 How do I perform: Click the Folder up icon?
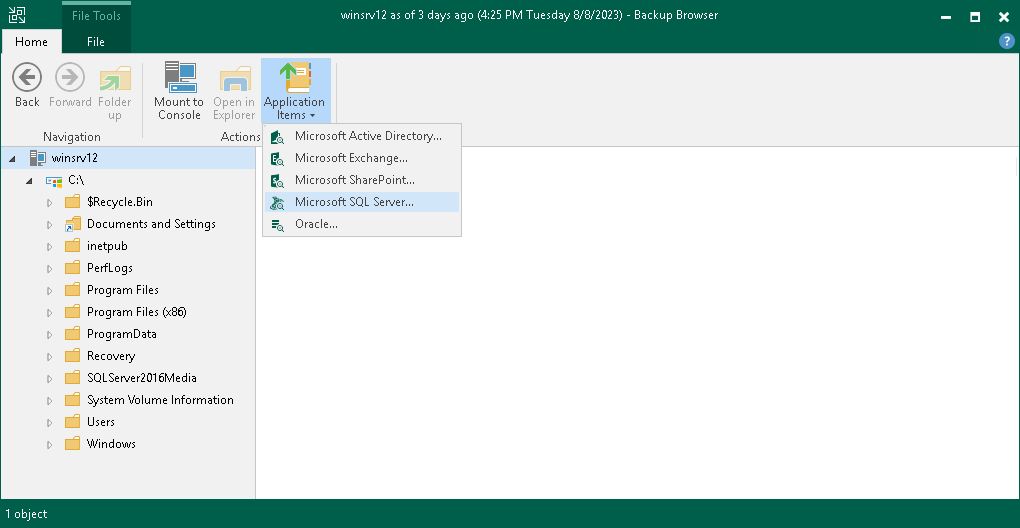(x=114, y=79)
